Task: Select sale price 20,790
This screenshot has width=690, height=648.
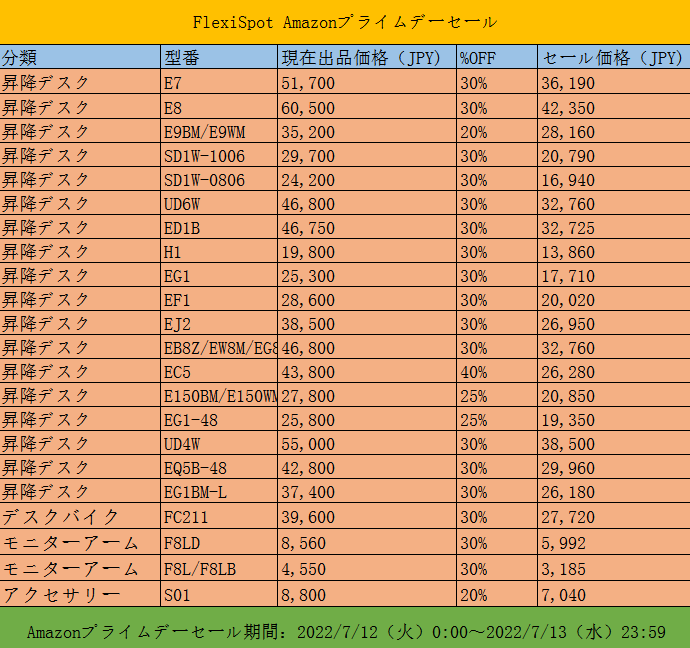Action: coord(614,155)
